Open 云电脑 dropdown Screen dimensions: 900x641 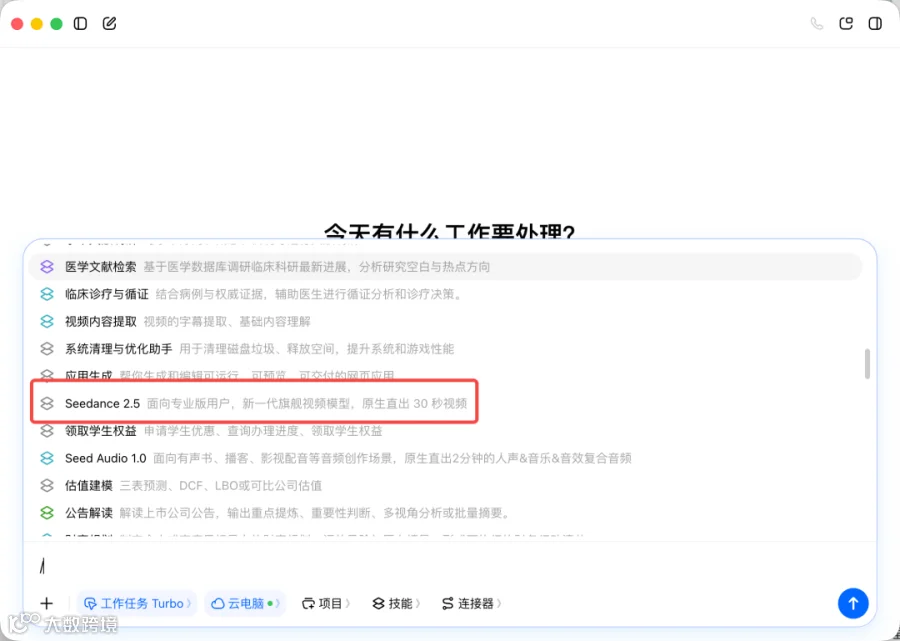click(245, 603)
